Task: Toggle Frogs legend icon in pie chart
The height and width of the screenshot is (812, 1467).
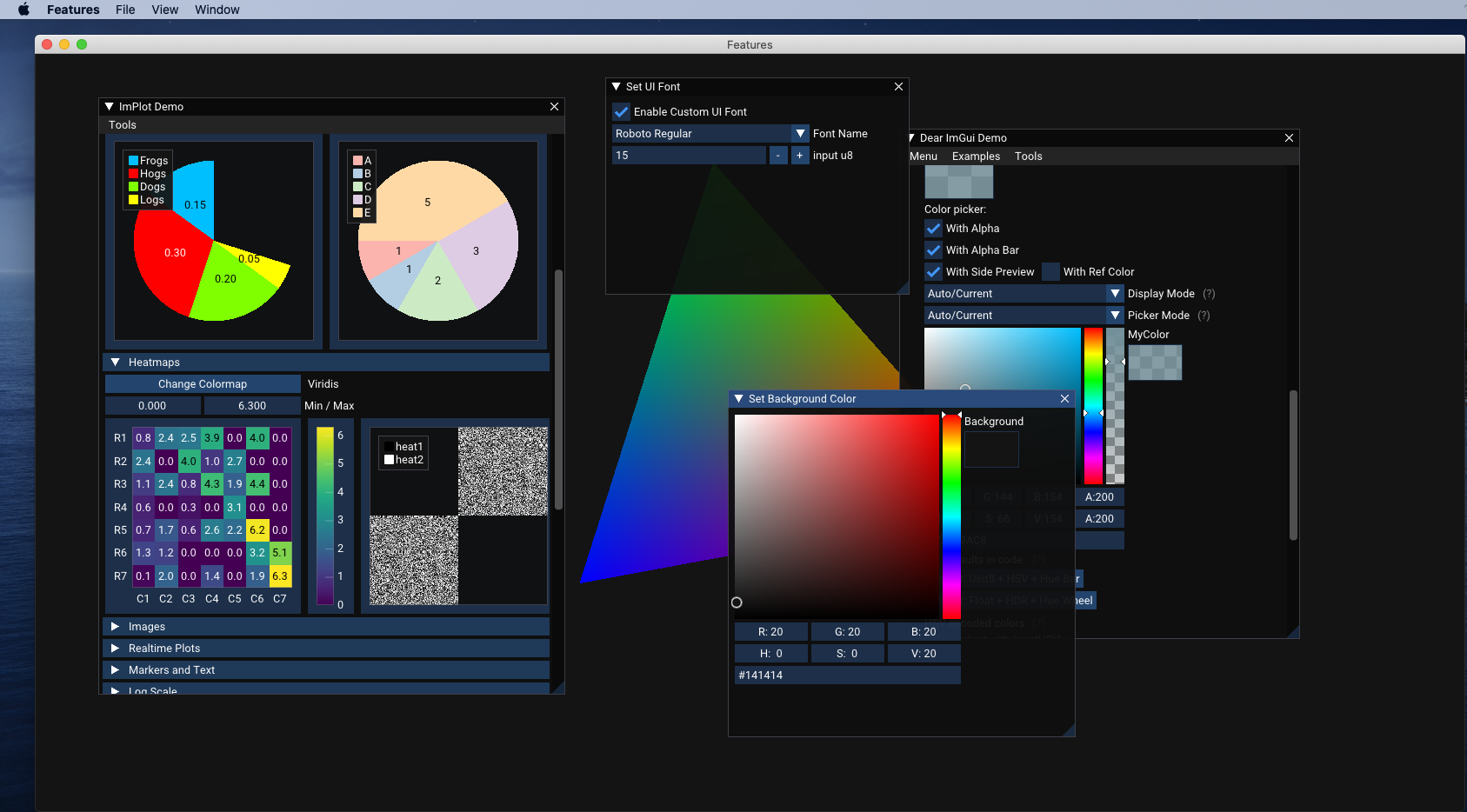Action: (x=133, y=161)
